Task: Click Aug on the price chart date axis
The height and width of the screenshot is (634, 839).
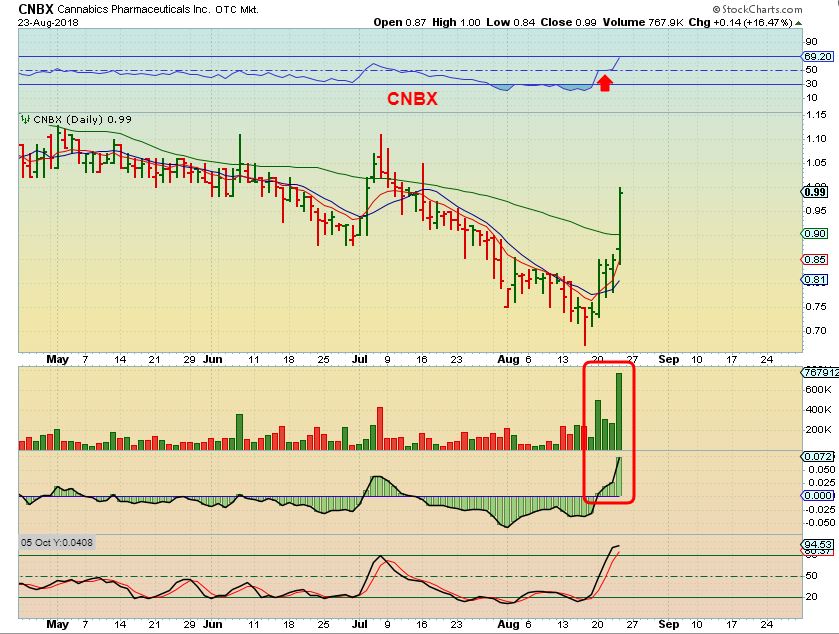Action: [x=508, y=360]
